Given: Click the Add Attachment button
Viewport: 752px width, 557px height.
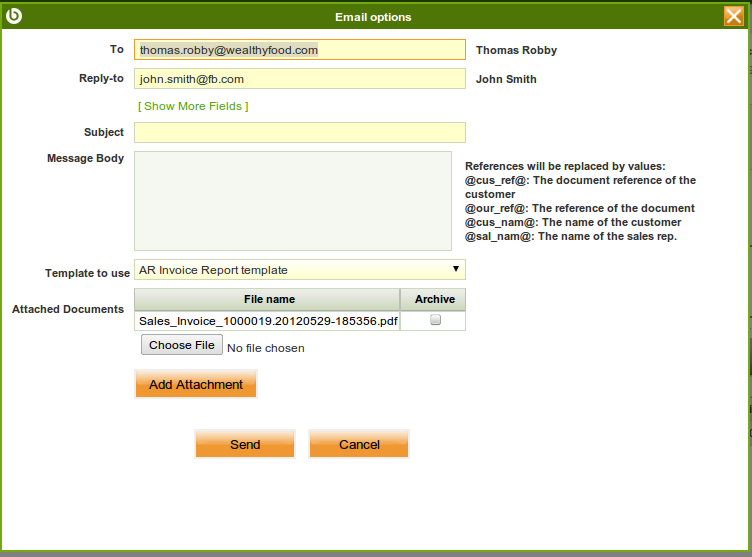Looking at the screenshot, I should pos(196,384).
